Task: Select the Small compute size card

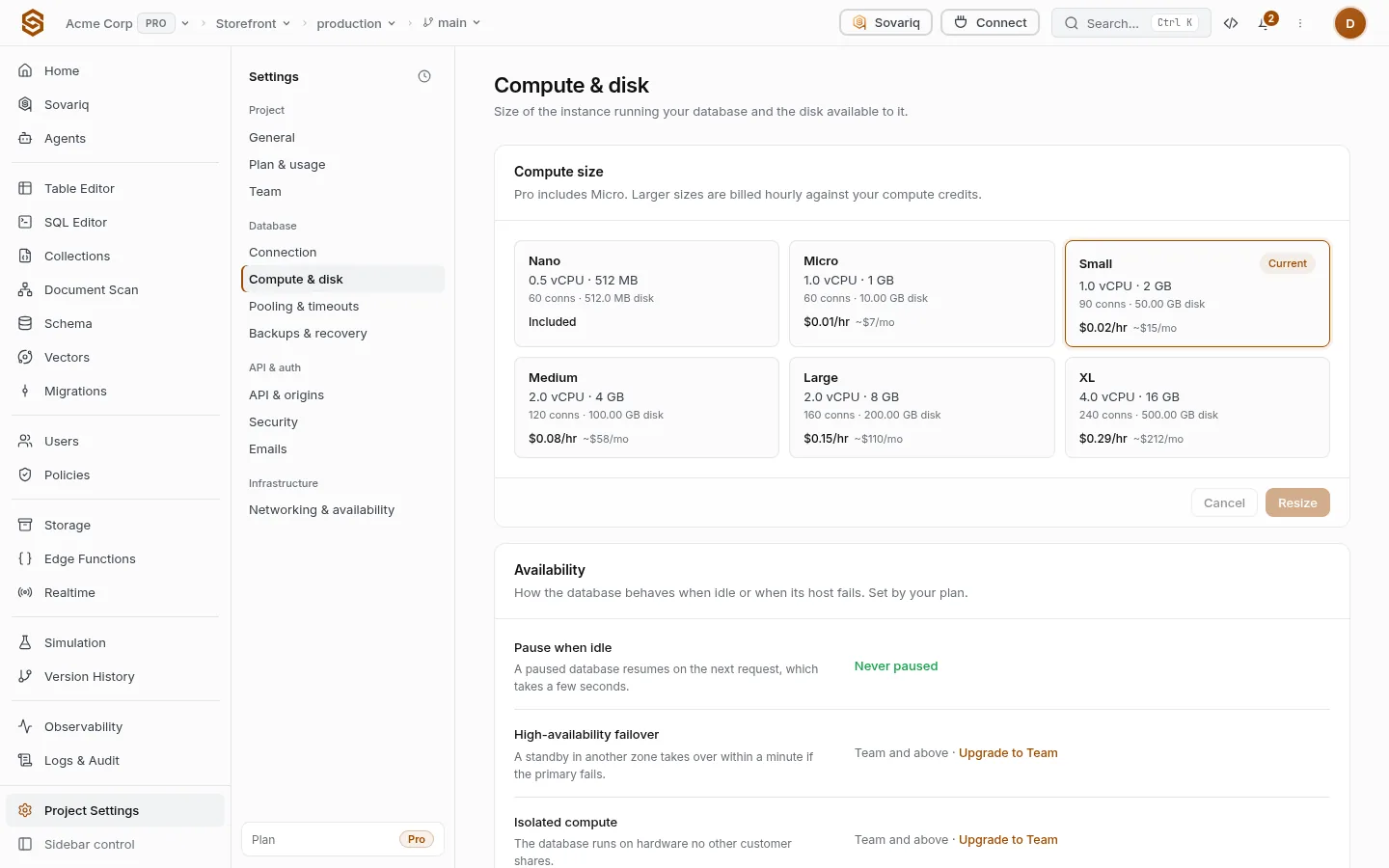Action: tap(1197, 293)
